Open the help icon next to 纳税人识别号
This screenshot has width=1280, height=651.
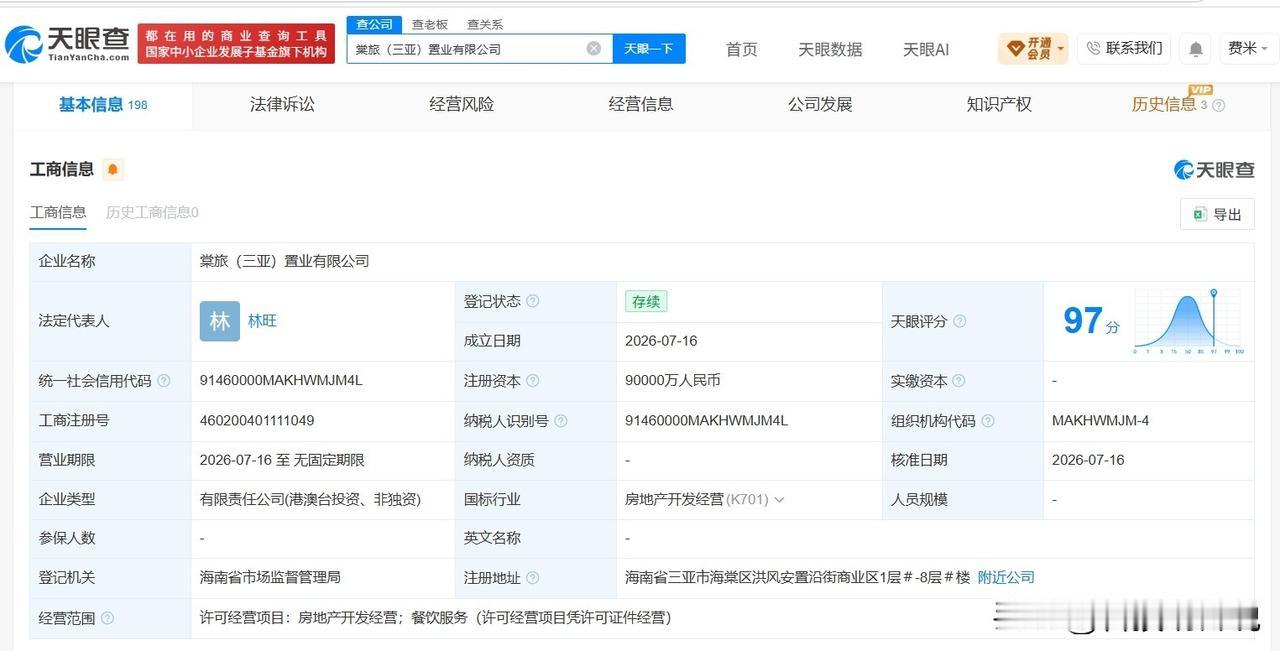pos(561,421)
